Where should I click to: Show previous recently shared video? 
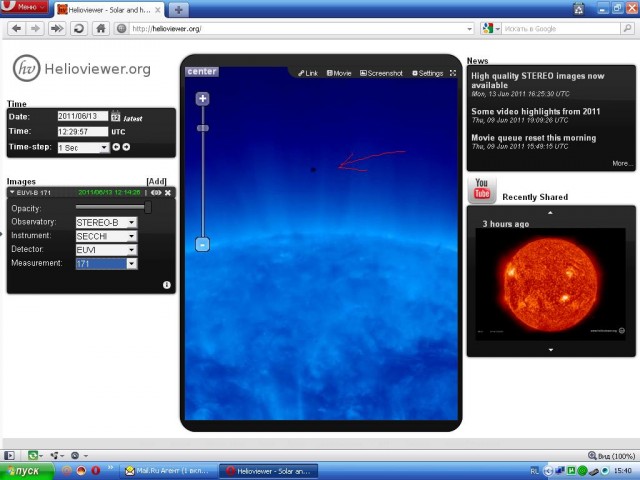coord(550,213)
